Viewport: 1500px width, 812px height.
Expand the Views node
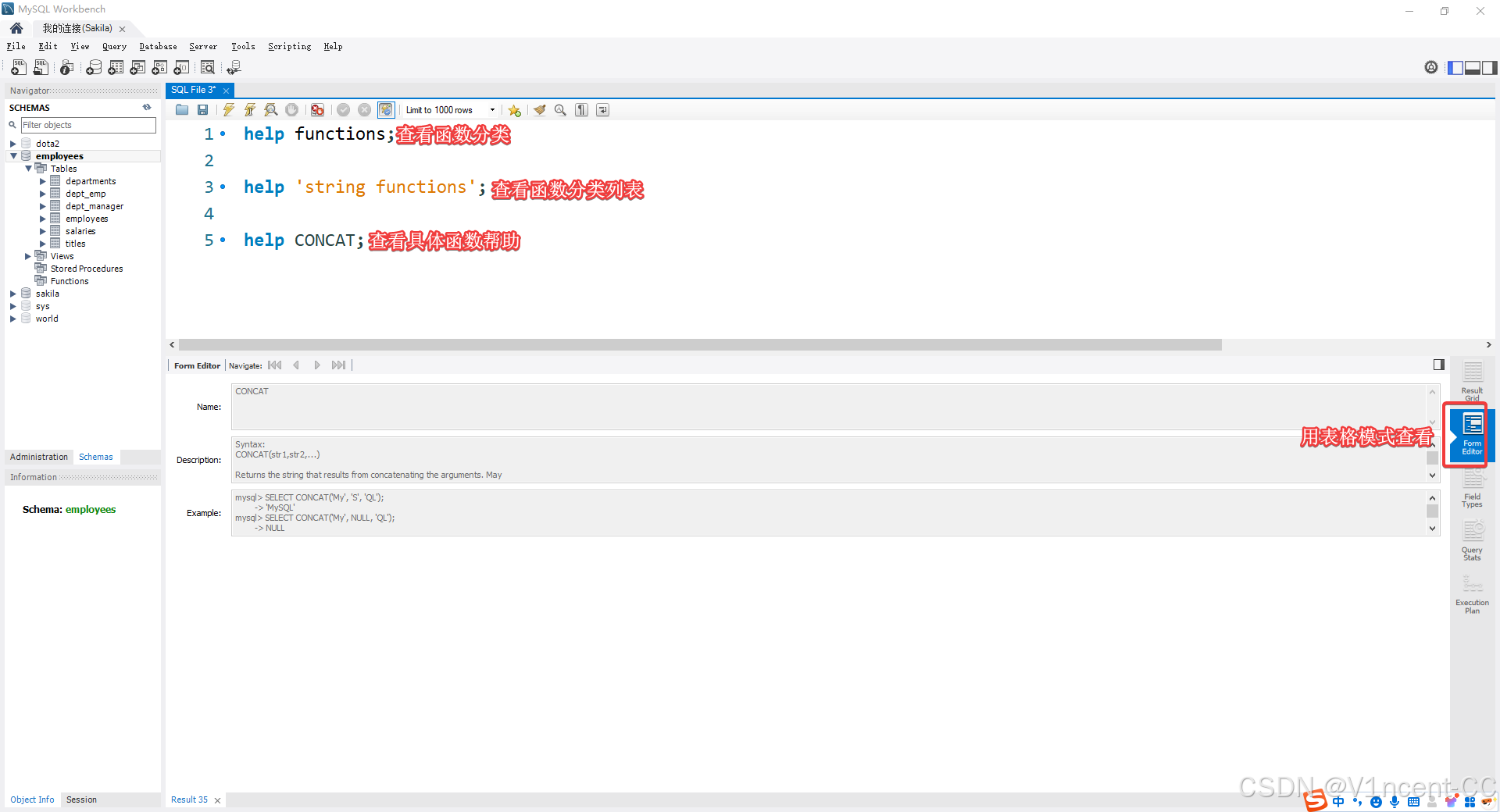click(x=28, y=256)
